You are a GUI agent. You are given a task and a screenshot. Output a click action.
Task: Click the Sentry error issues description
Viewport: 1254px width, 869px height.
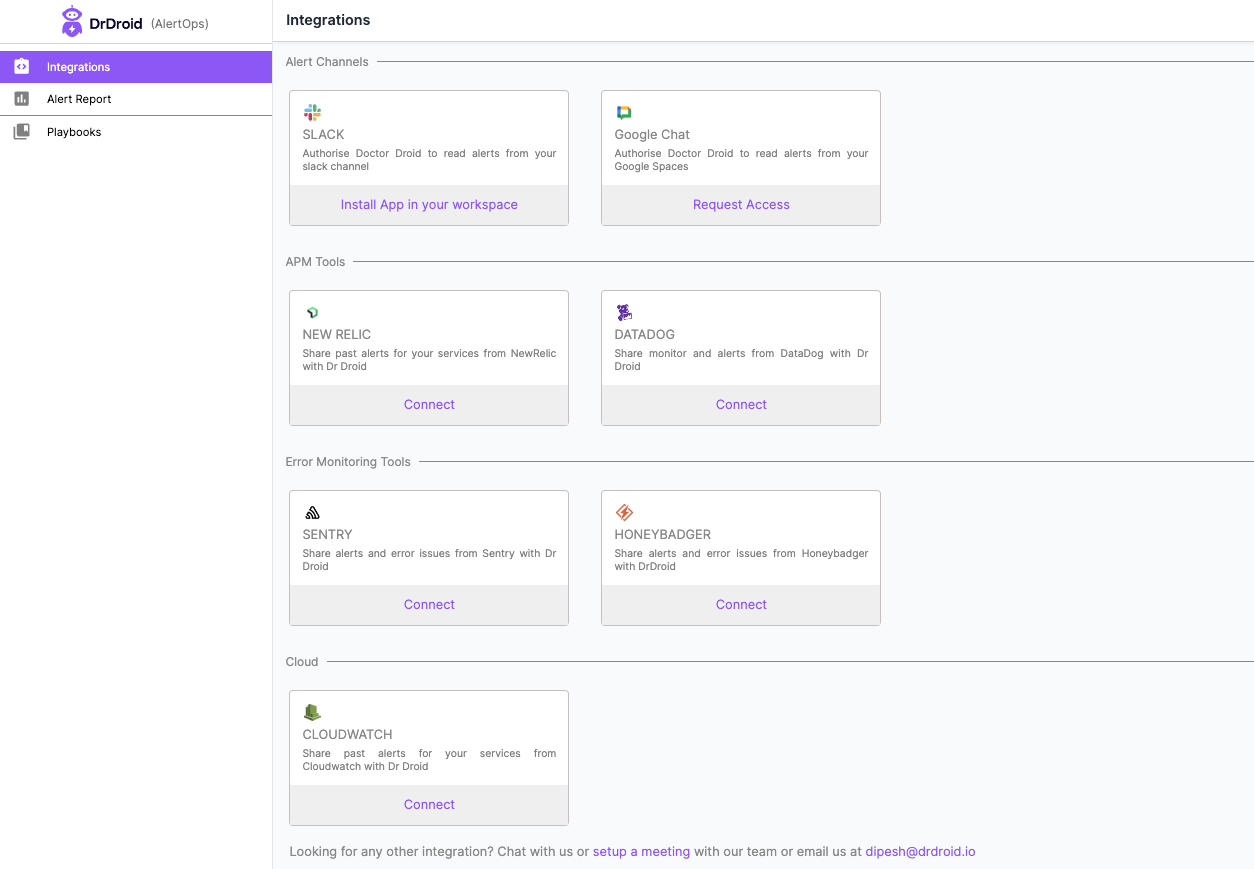[x=429, y=560]
